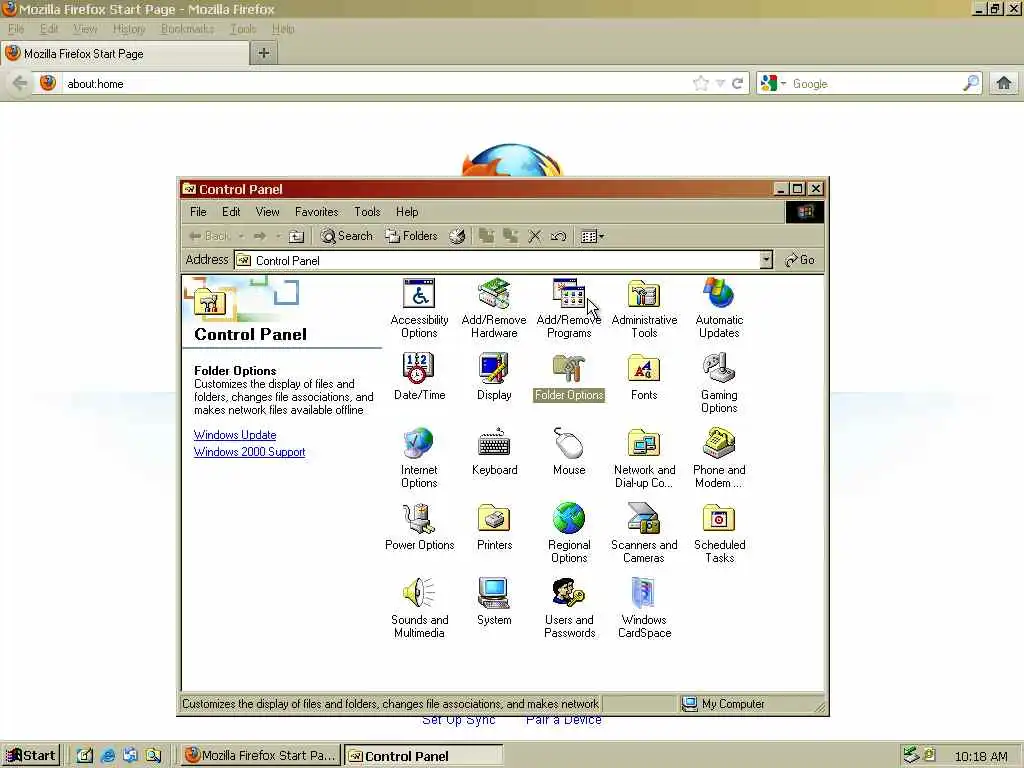Click Firefox Google search box
1024x768 pixels.
click(875, 84)
